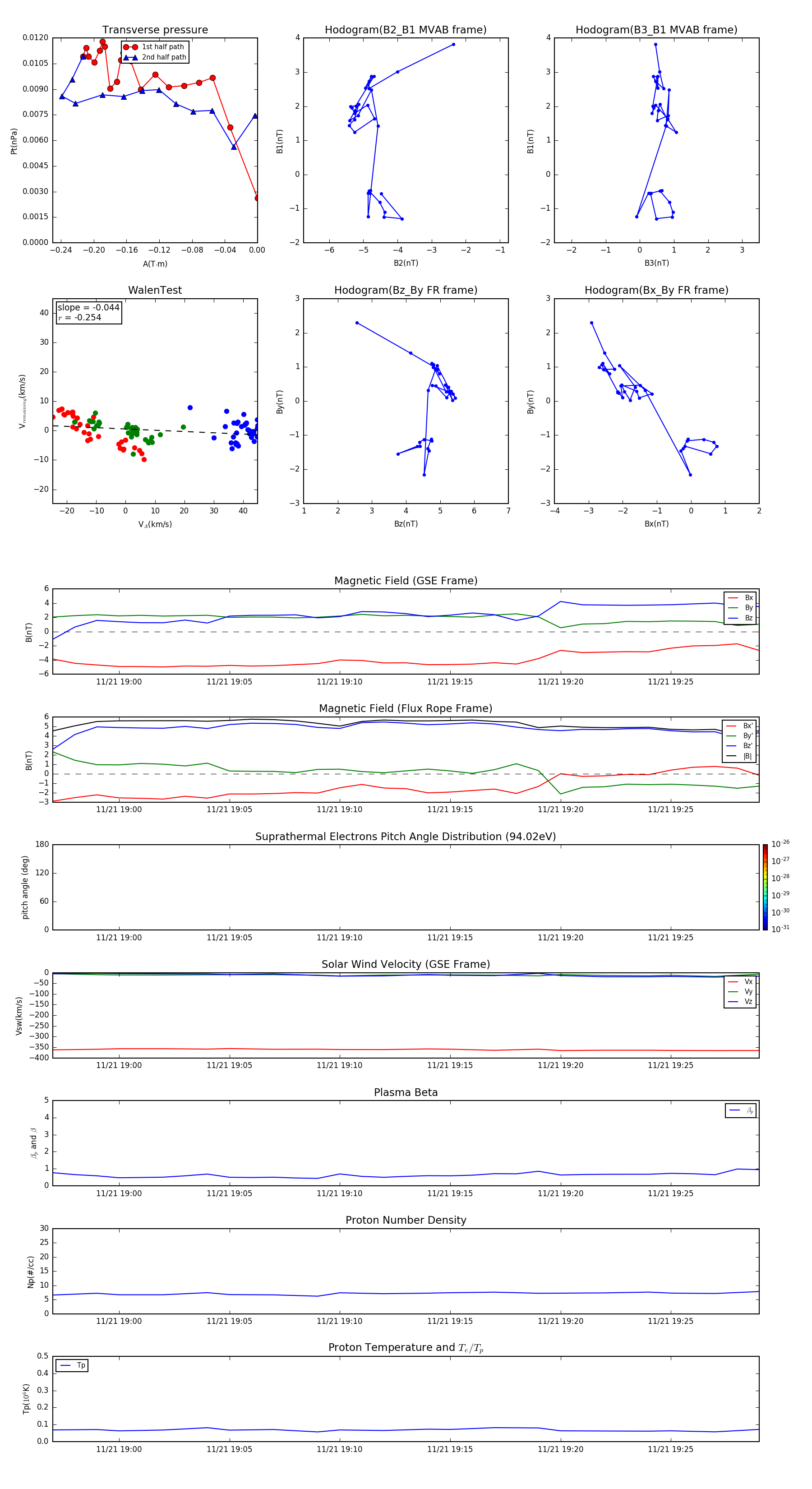Click the red Vx line in velocity panel
Image resolution: width=812 pixels, height=1489 pixels.
[x=406, y=1049]
